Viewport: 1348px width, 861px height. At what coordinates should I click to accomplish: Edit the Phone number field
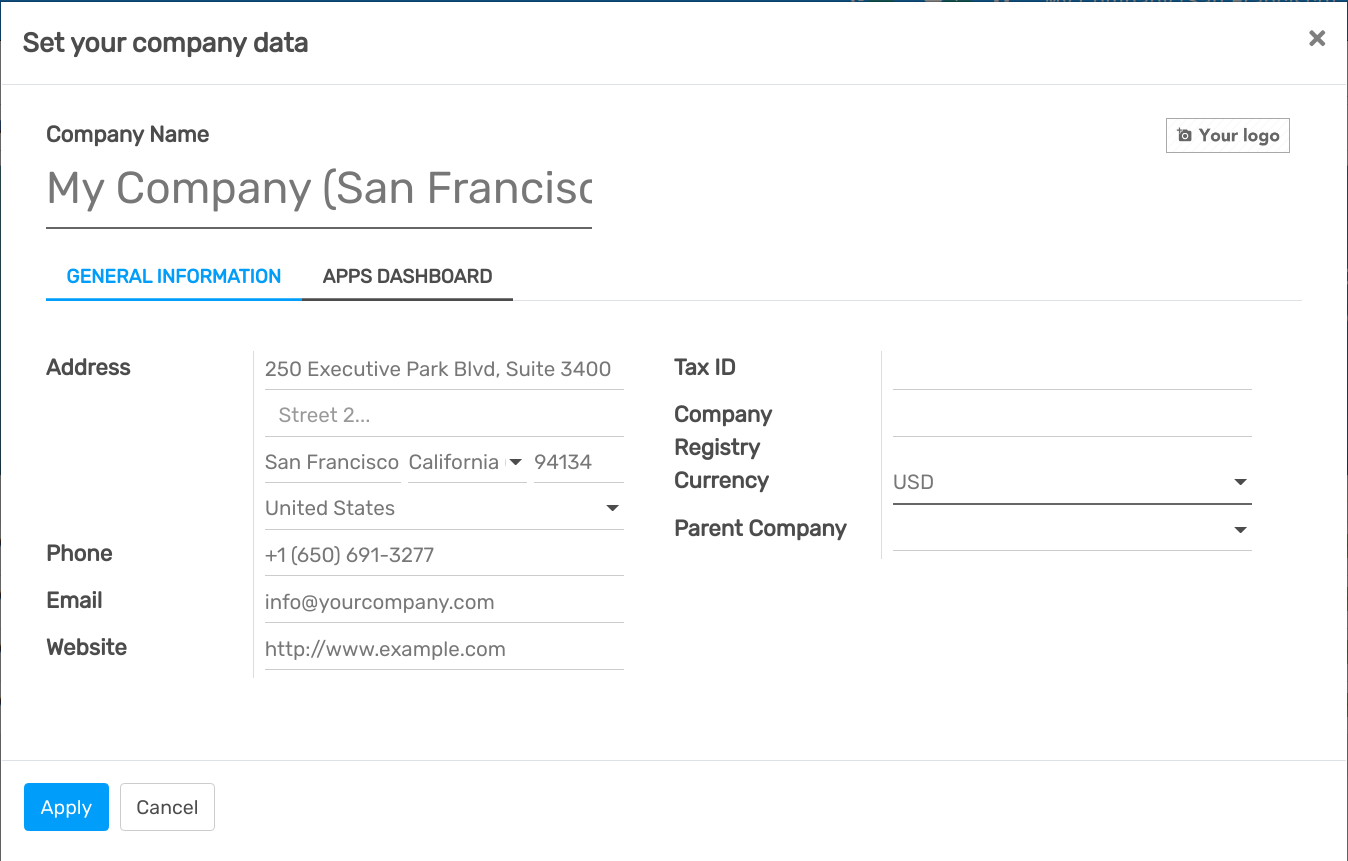[x=444, y=554]
